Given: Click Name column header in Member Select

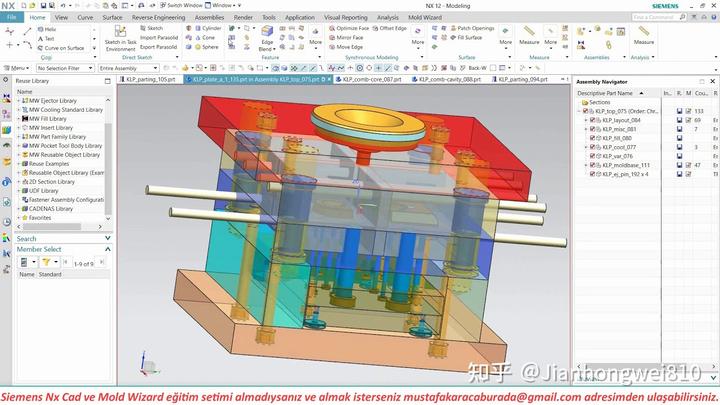Looking at the screenshot, I should pyautogui.click(x=27, y=274).
